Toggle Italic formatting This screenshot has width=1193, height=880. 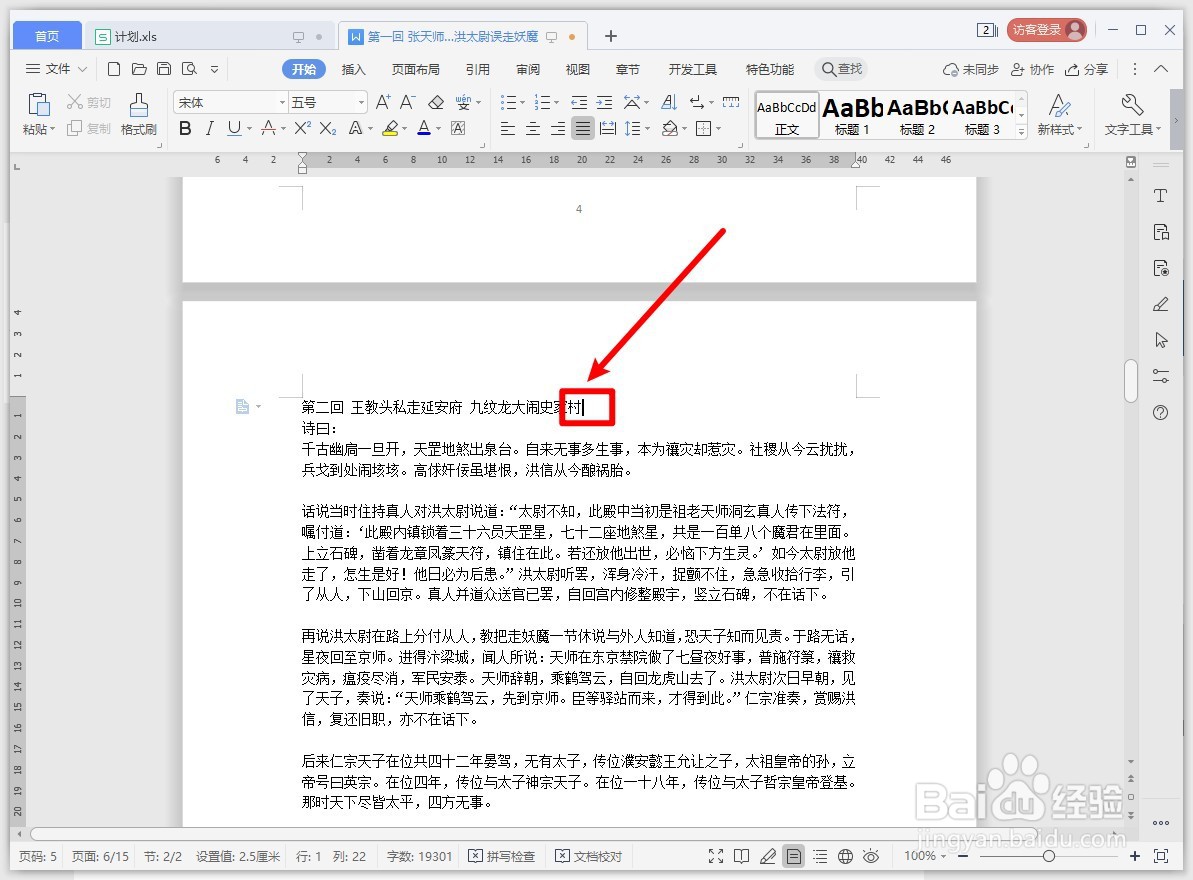point(209,129)
